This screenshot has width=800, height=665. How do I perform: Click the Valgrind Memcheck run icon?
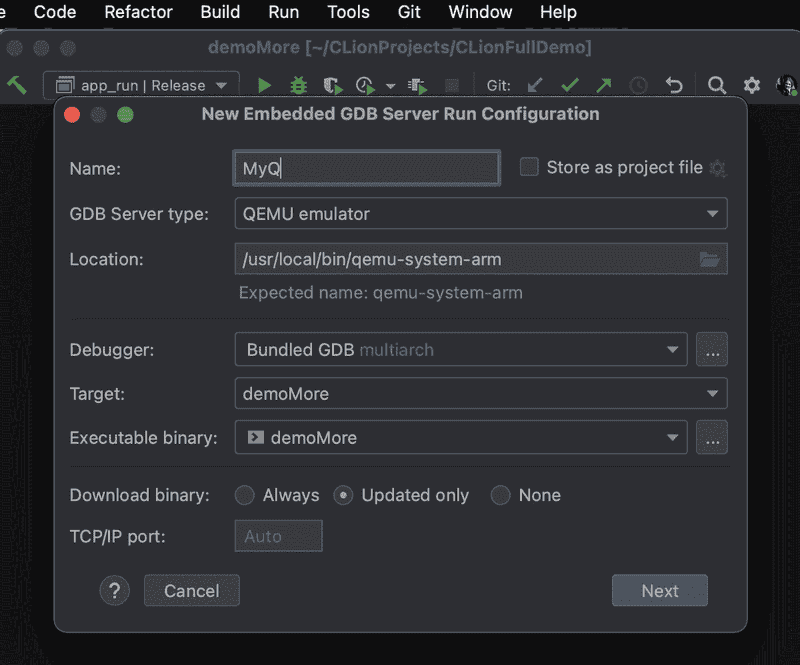417,86
